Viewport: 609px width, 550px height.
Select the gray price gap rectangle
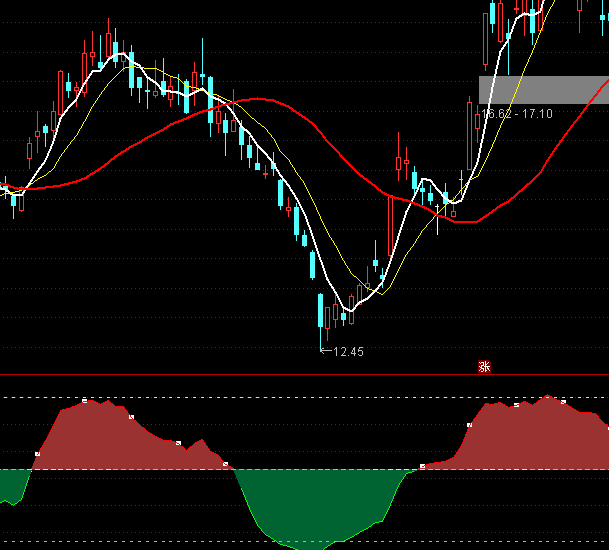point(543,89)
